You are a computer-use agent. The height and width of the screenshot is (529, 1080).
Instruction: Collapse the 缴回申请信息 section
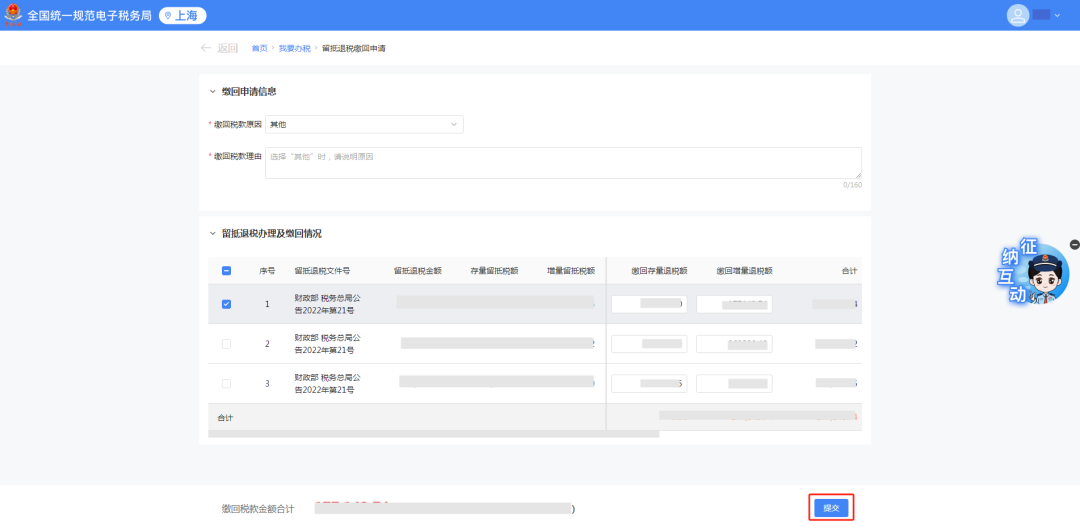pyautogui.click(x=212, y=91)
